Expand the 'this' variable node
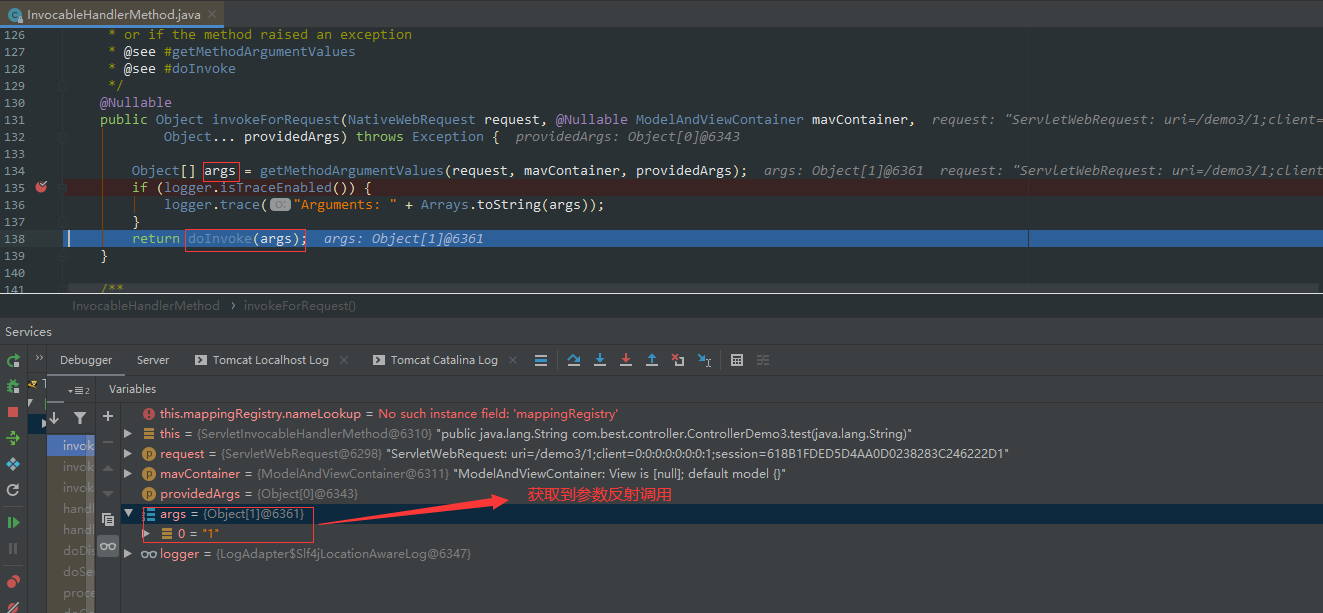Image resolution: width=1323 pixels, height=613 pixels. click(128, 434)
